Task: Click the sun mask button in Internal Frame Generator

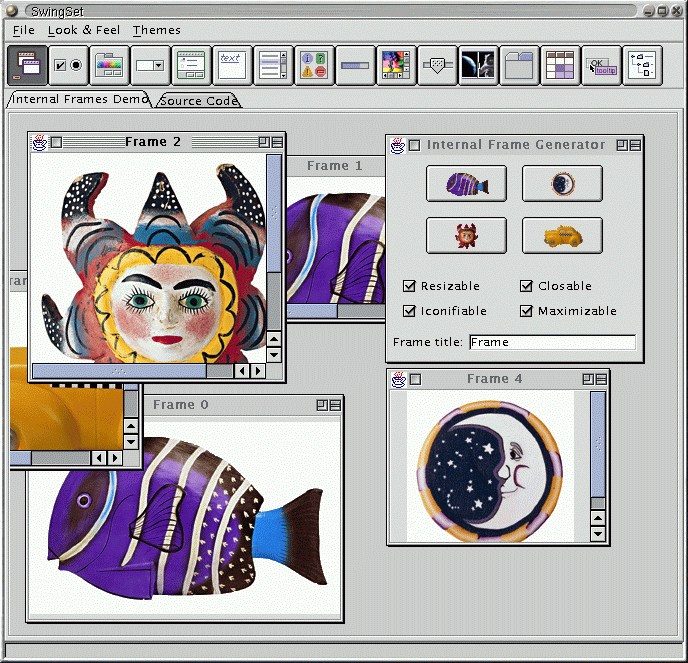Action: pyautogui.click(x=466, y=235)
